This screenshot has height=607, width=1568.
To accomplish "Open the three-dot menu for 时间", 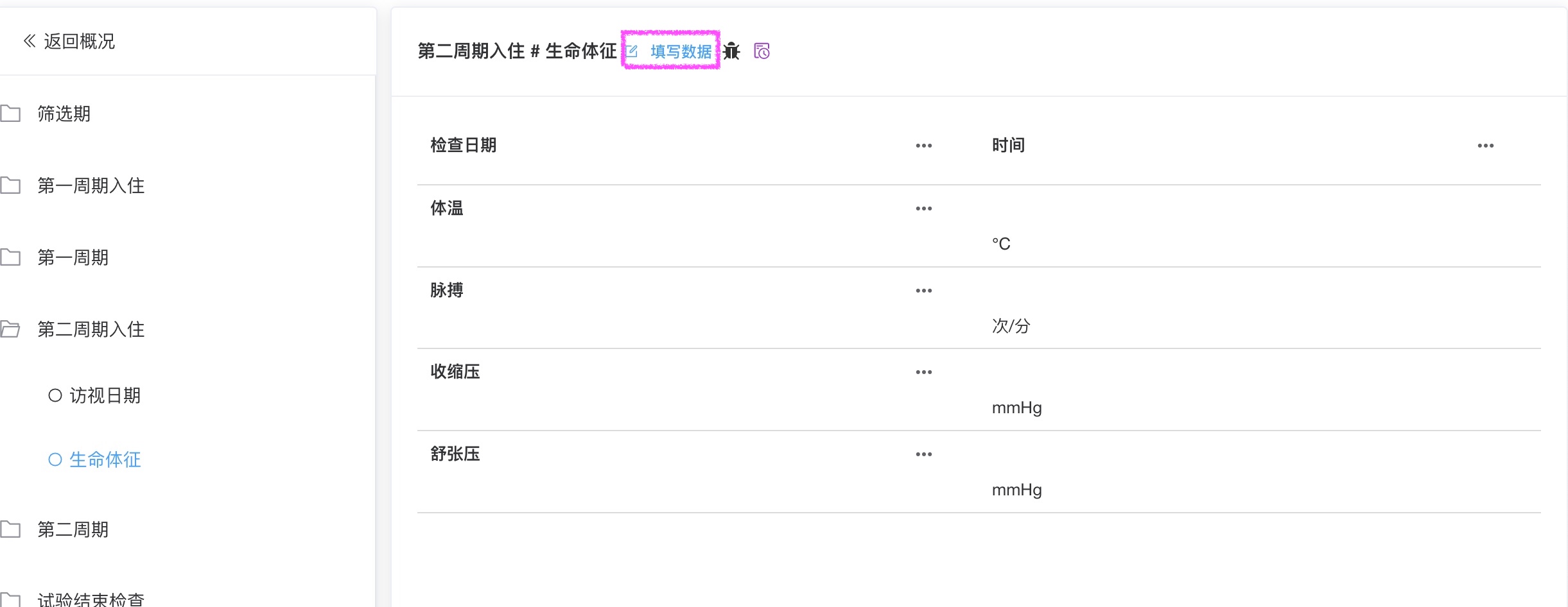I will 1485,146.
